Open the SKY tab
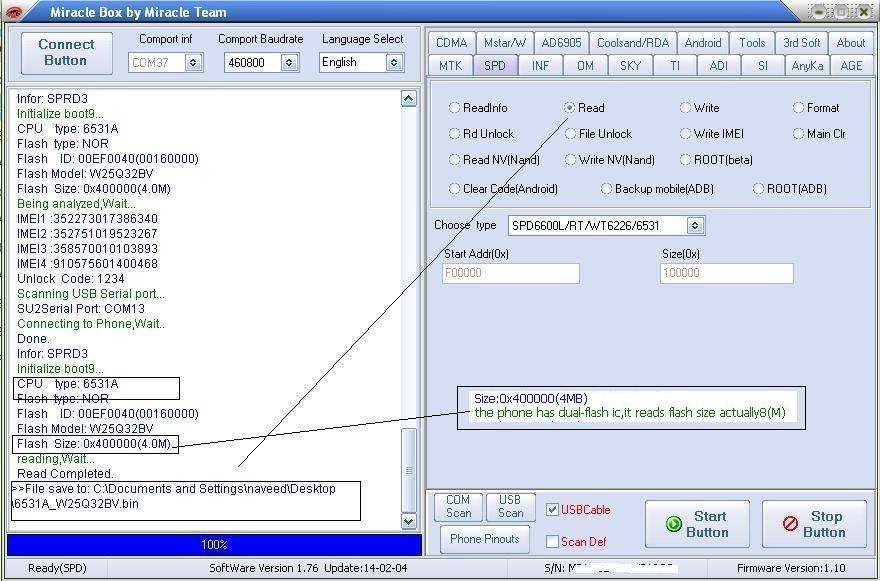 tap(630, 66)
